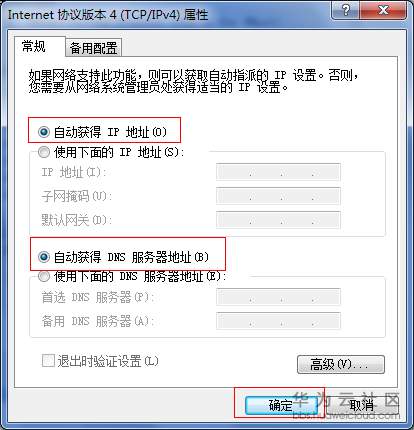Click the IP 地址 input field
The width and height of the screenshot is (414, 430).
click(278, 172)
